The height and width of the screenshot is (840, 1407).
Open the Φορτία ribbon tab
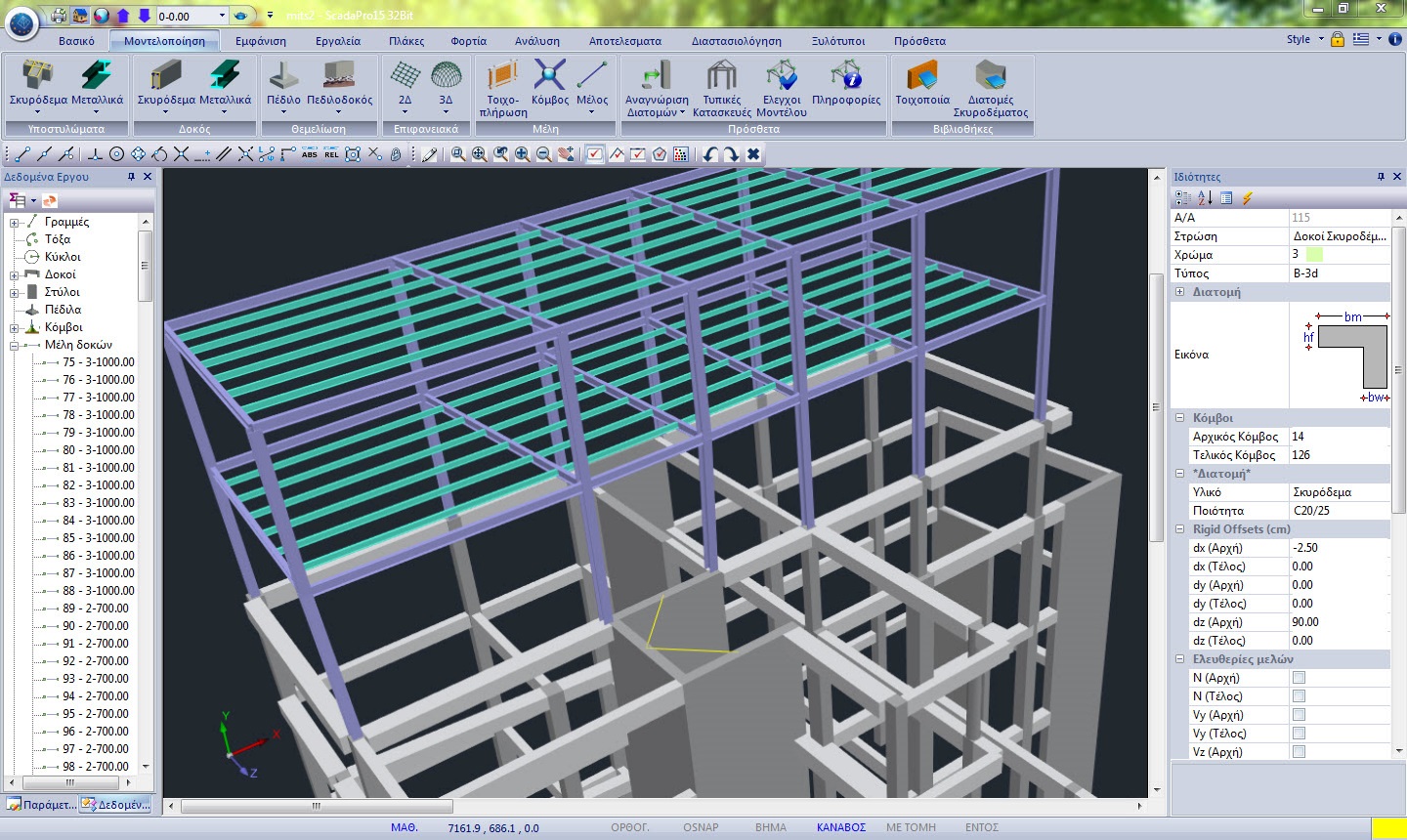[469, 41]
